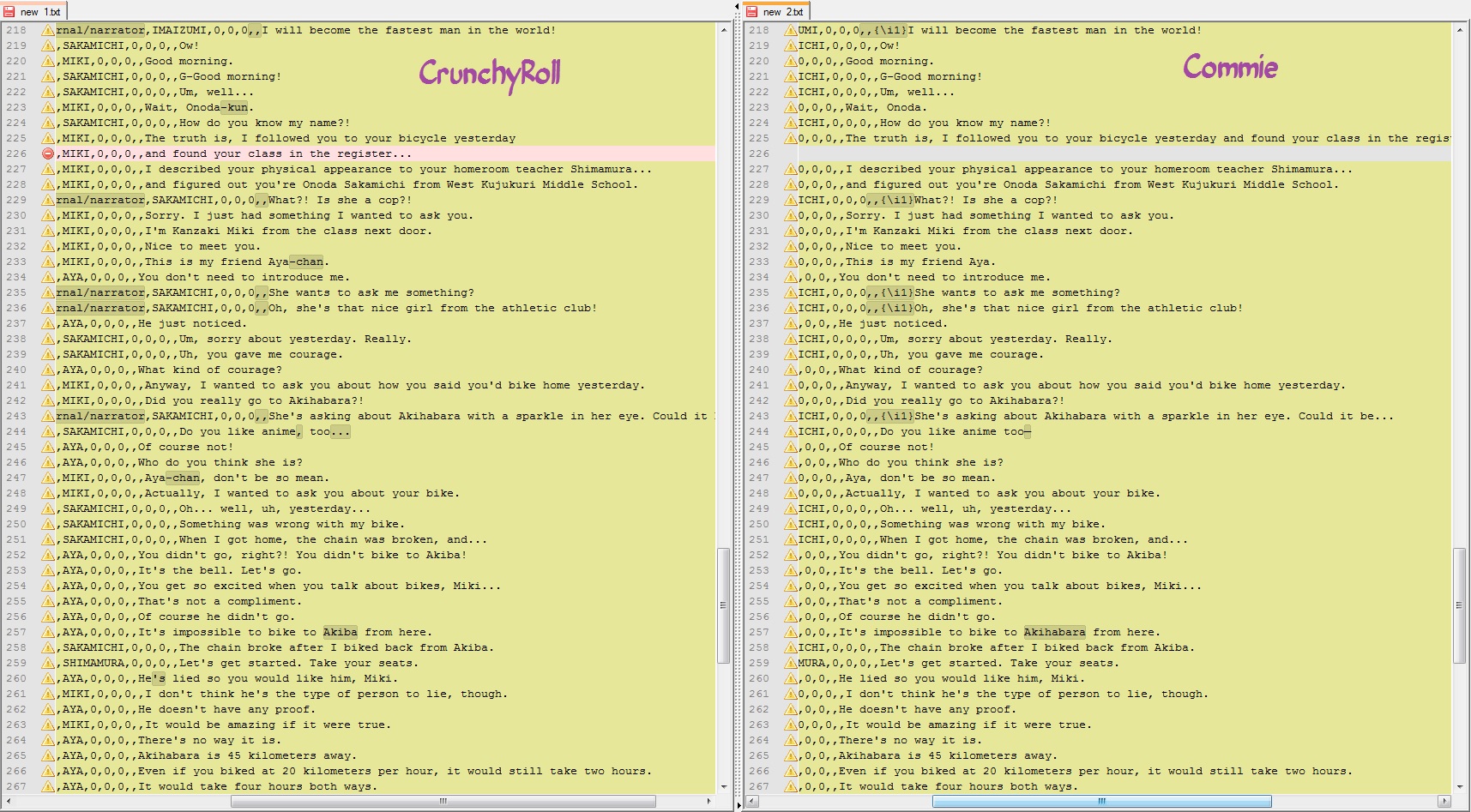Screen dimensions: 1471x812
Task: Click warning marker on line 225 in new 2.txt
Action: point(791,138)
